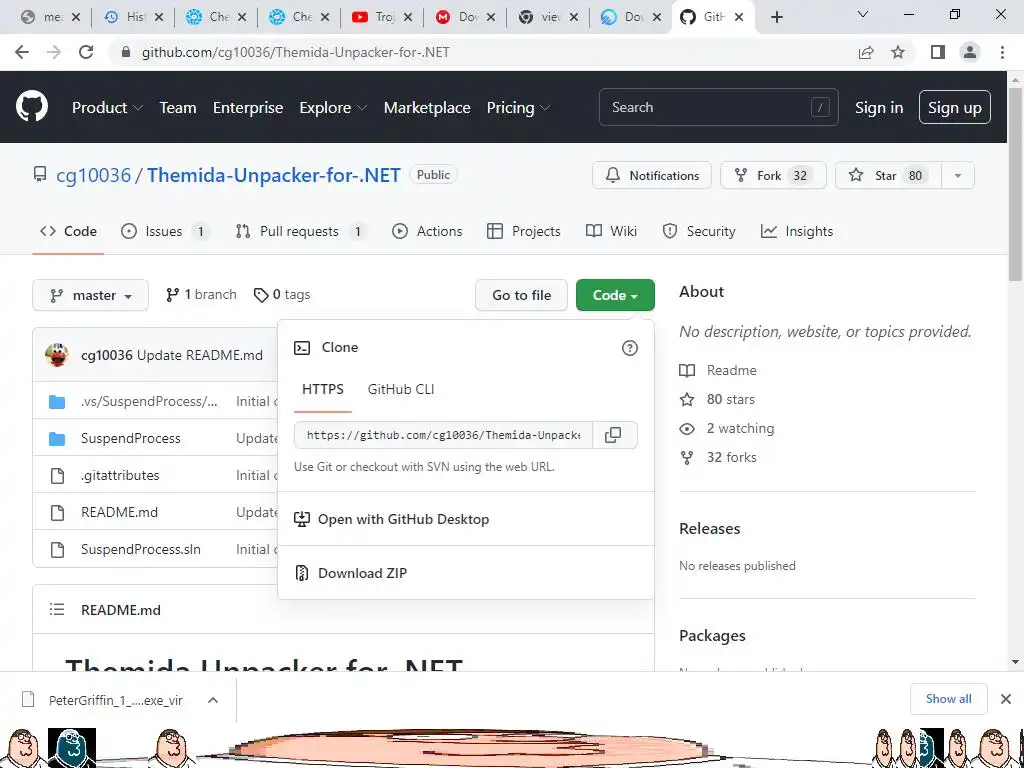Switch to the Actions tab
This screenshot has height=768, width=1024.
tap(427, 231)
